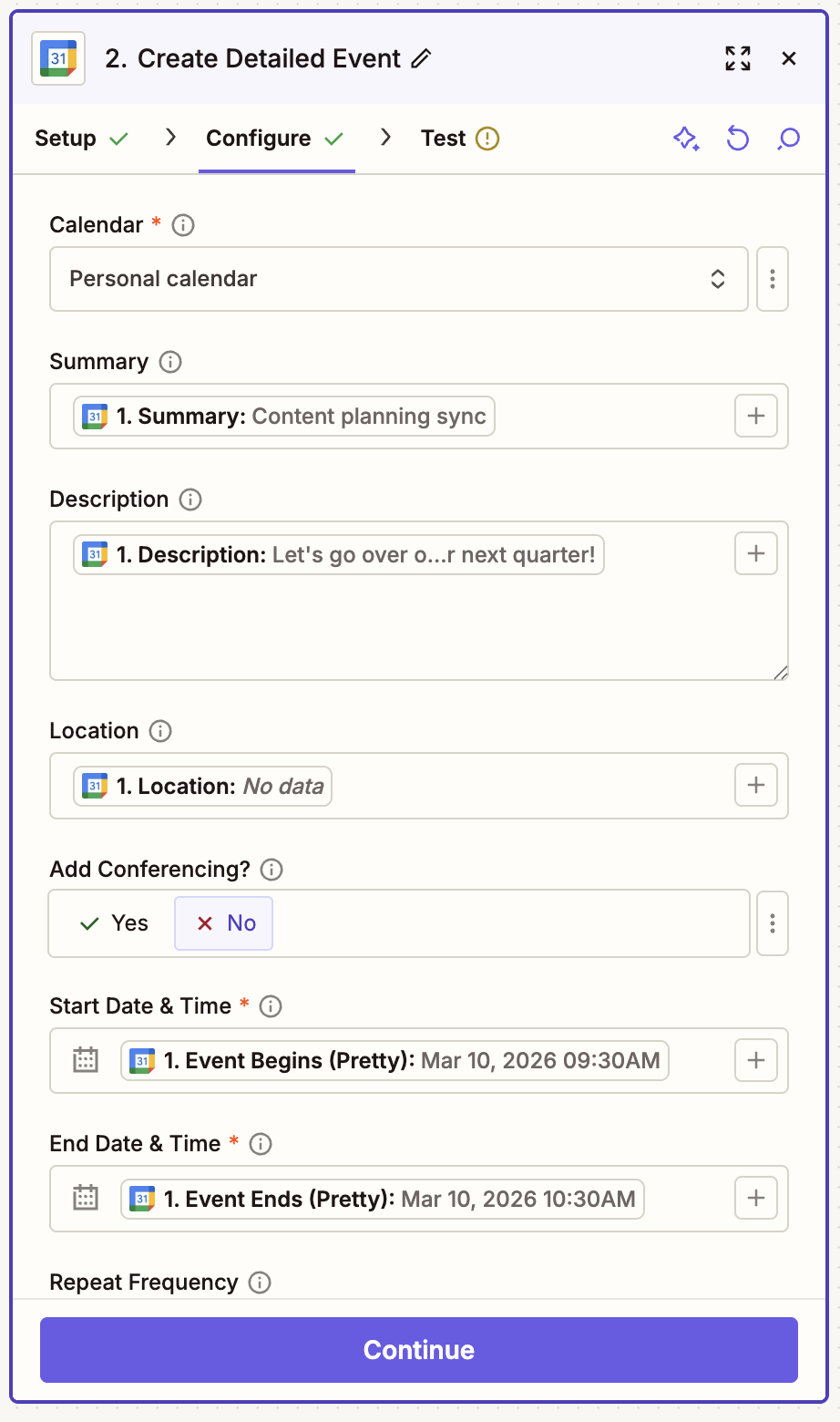Click the Google Calendar app icon
The height and width of the screenshot is (1422, 840).
57,57
